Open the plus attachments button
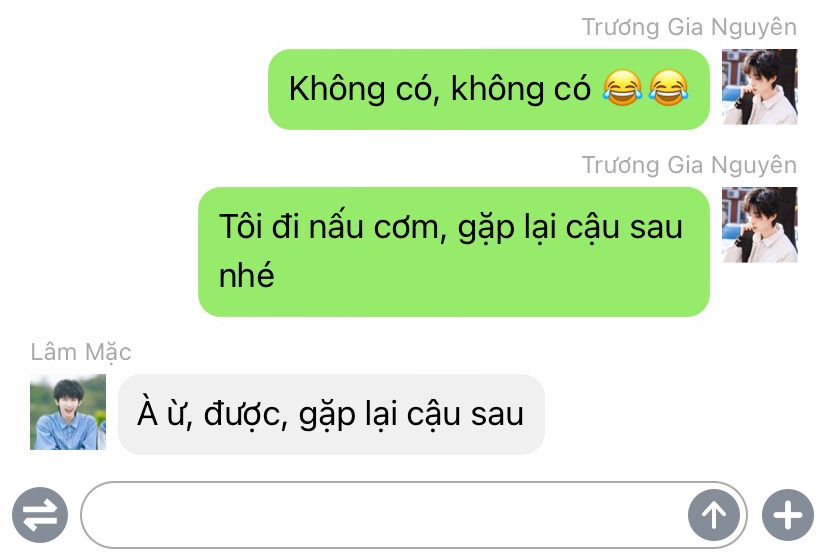The image size is (828, 559). point(788,515)
